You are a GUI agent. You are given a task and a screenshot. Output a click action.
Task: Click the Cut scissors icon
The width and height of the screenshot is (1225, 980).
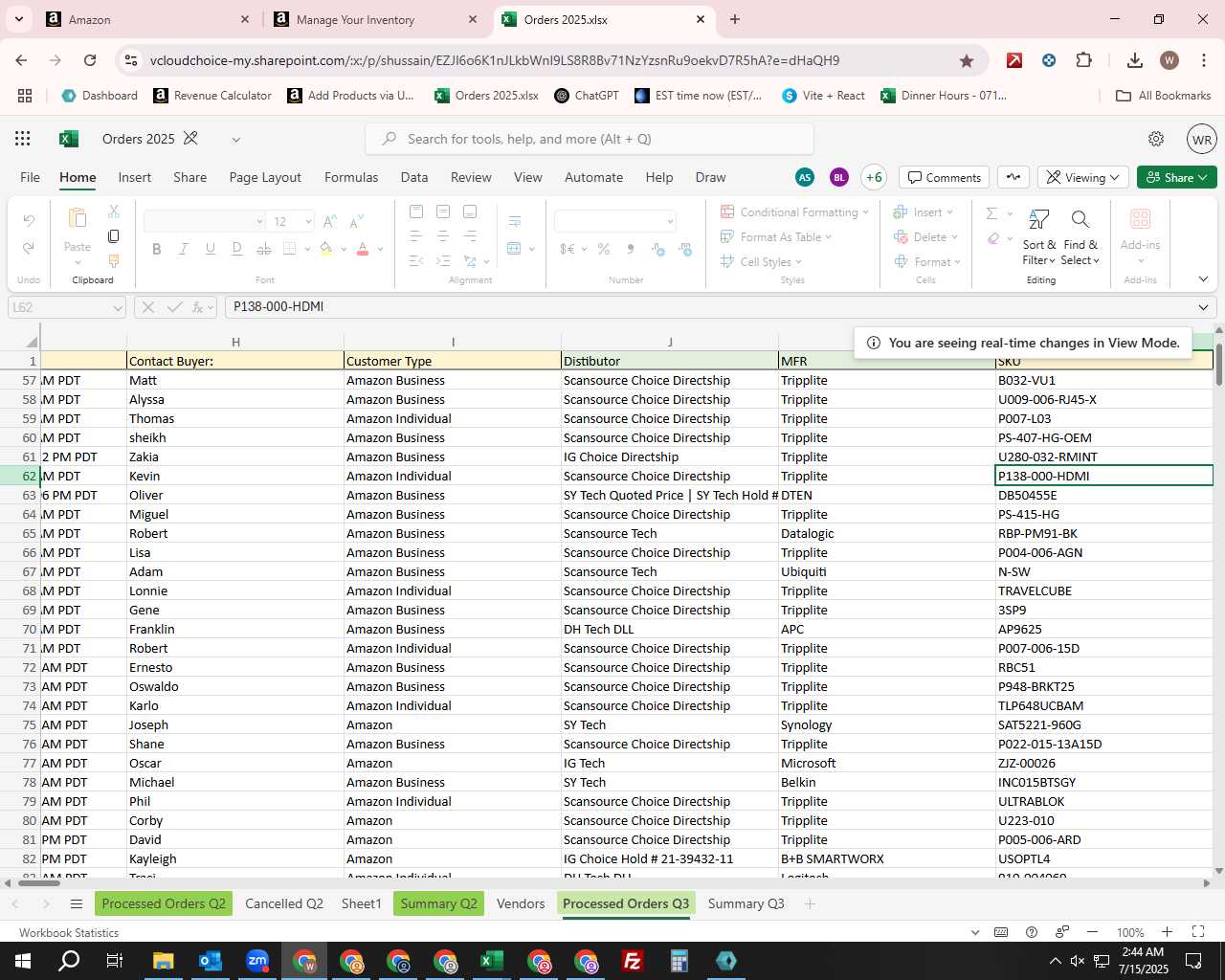coord(114,212)
